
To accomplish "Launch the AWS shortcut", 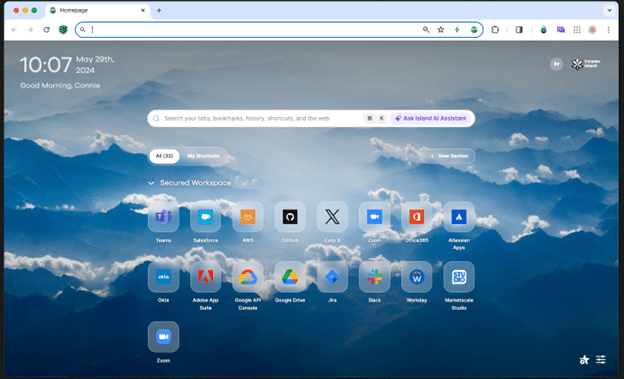I will (248, 217).
